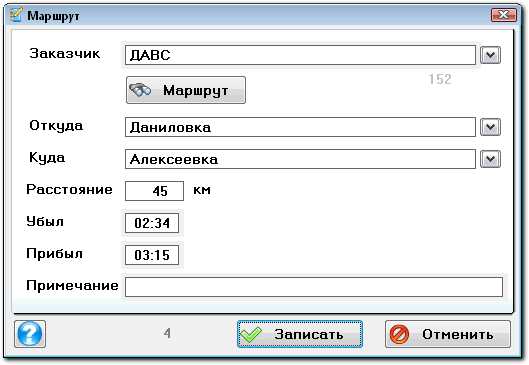Click the green checkmark icon on Записать
The image size is (529, 365).
(251, 334)
